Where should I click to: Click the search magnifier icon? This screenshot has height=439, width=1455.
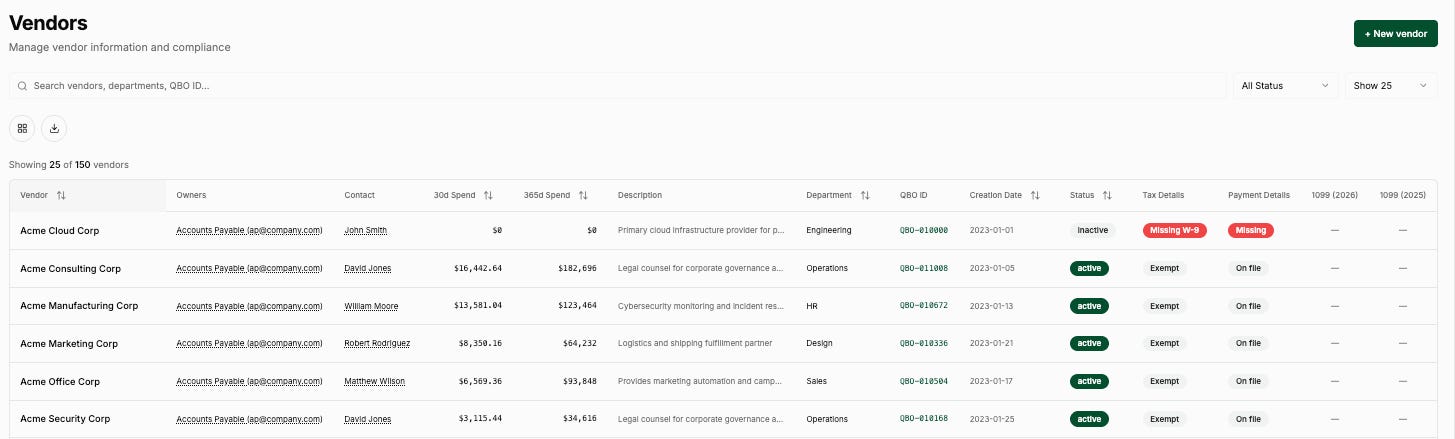[x=22, y=86]
